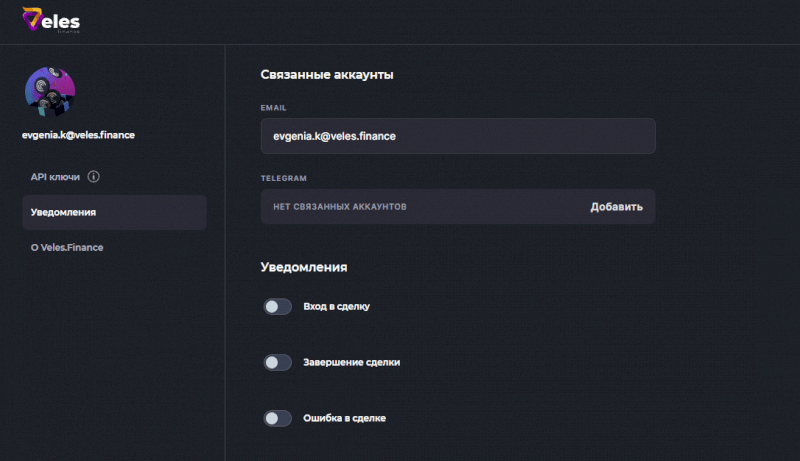
Task: Click the info icon beside API ключи
Action: click(x=94, y=177)
